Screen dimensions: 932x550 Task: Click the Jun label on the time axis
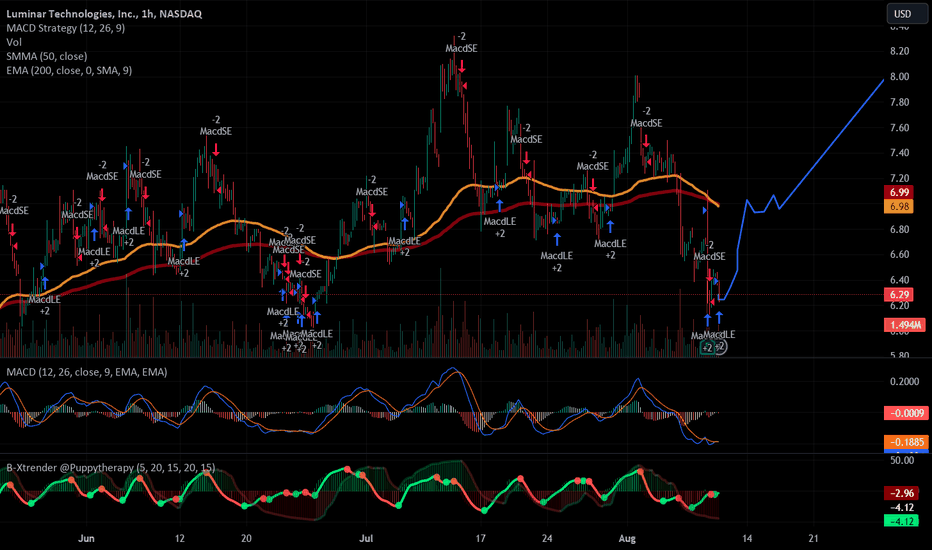click(x=86, y=539)
